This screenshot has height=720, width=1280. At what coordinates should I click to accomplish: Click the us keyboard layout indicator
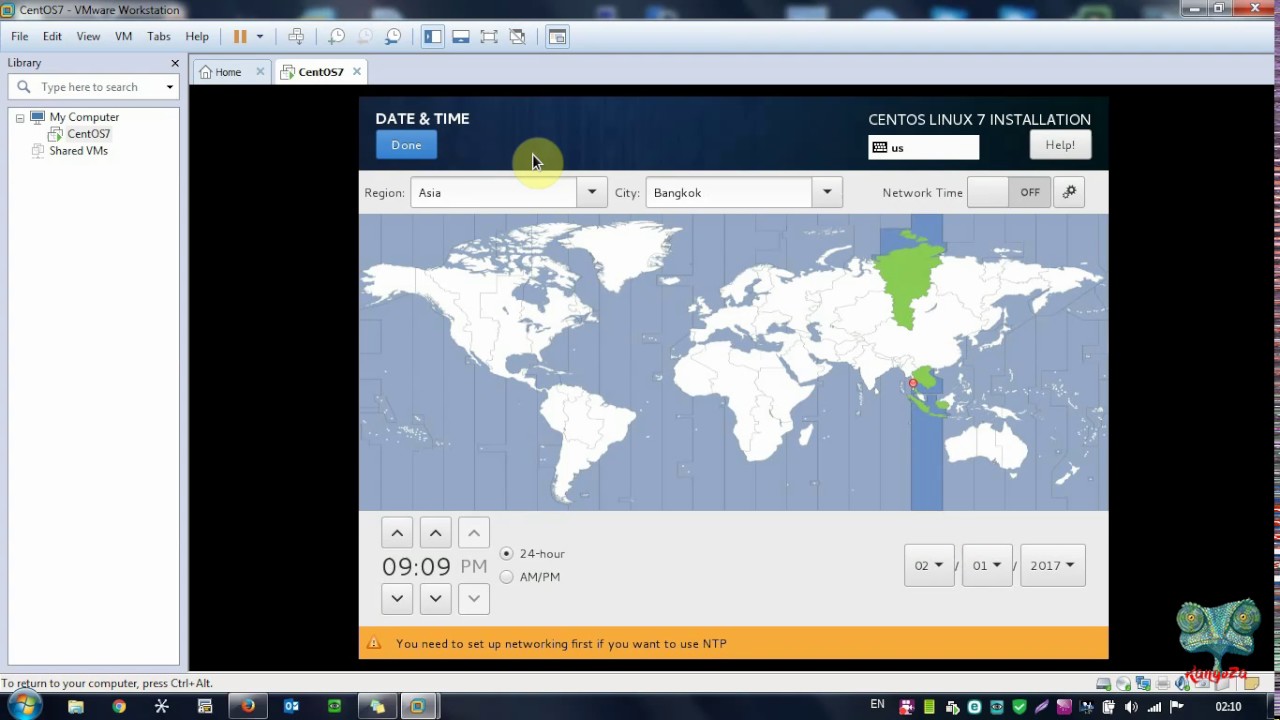[923, 147]
